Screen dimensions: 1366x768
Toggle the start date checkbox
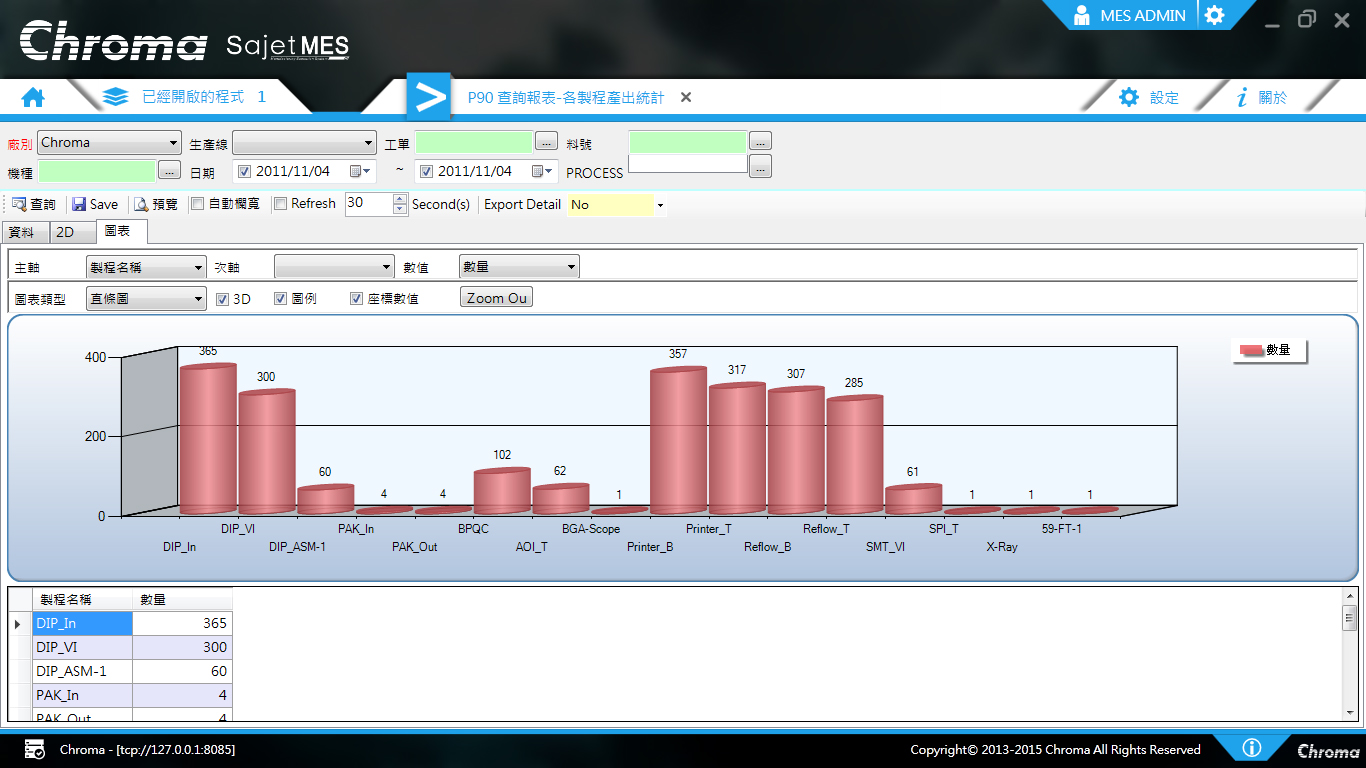pos(245,171)
